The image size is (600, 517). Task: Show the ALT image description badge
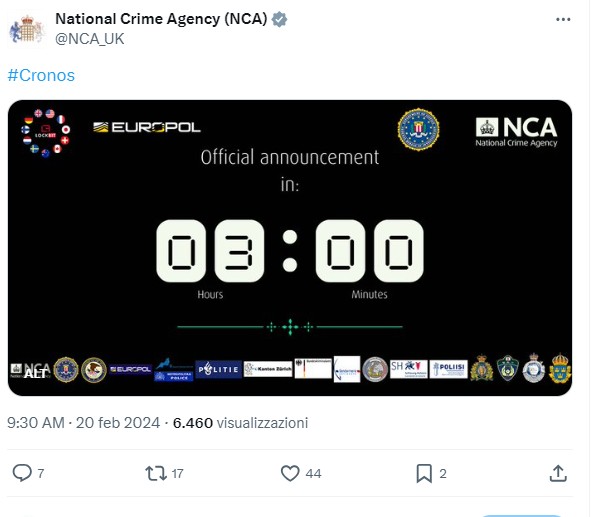34,373
